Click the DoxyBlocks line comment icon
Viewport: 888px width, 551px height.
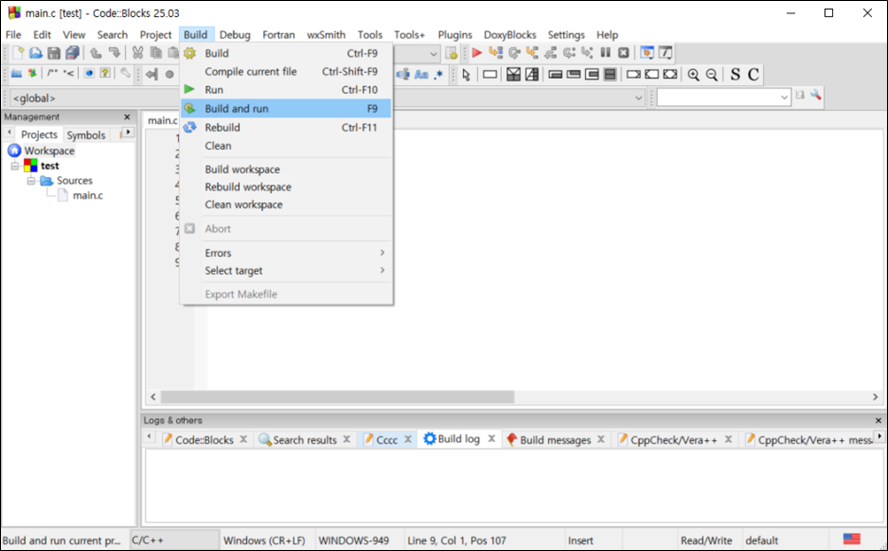tap(69, 74)
